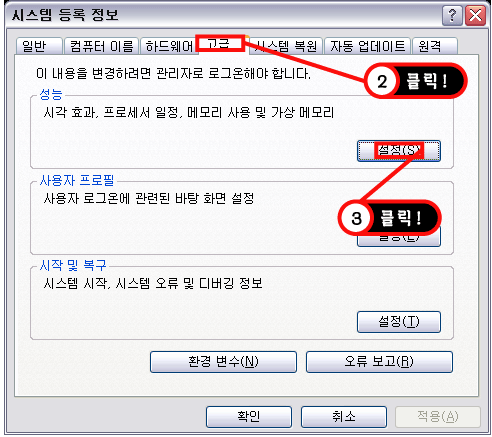
Task: Open the 자동 업데이트 tab
Action: 367,46
